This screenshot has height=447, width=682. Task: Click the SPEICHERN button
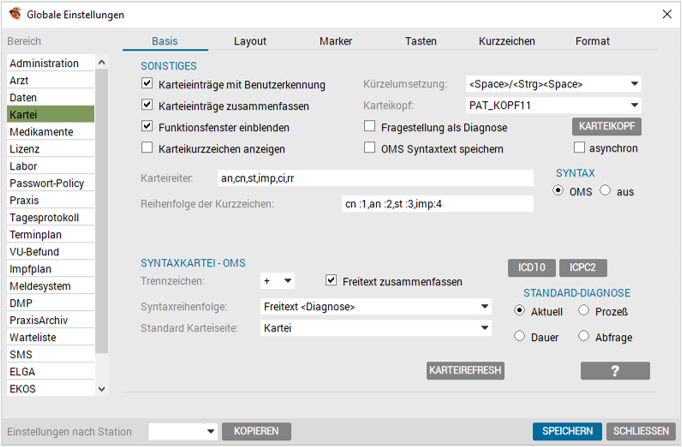(567, 431)
